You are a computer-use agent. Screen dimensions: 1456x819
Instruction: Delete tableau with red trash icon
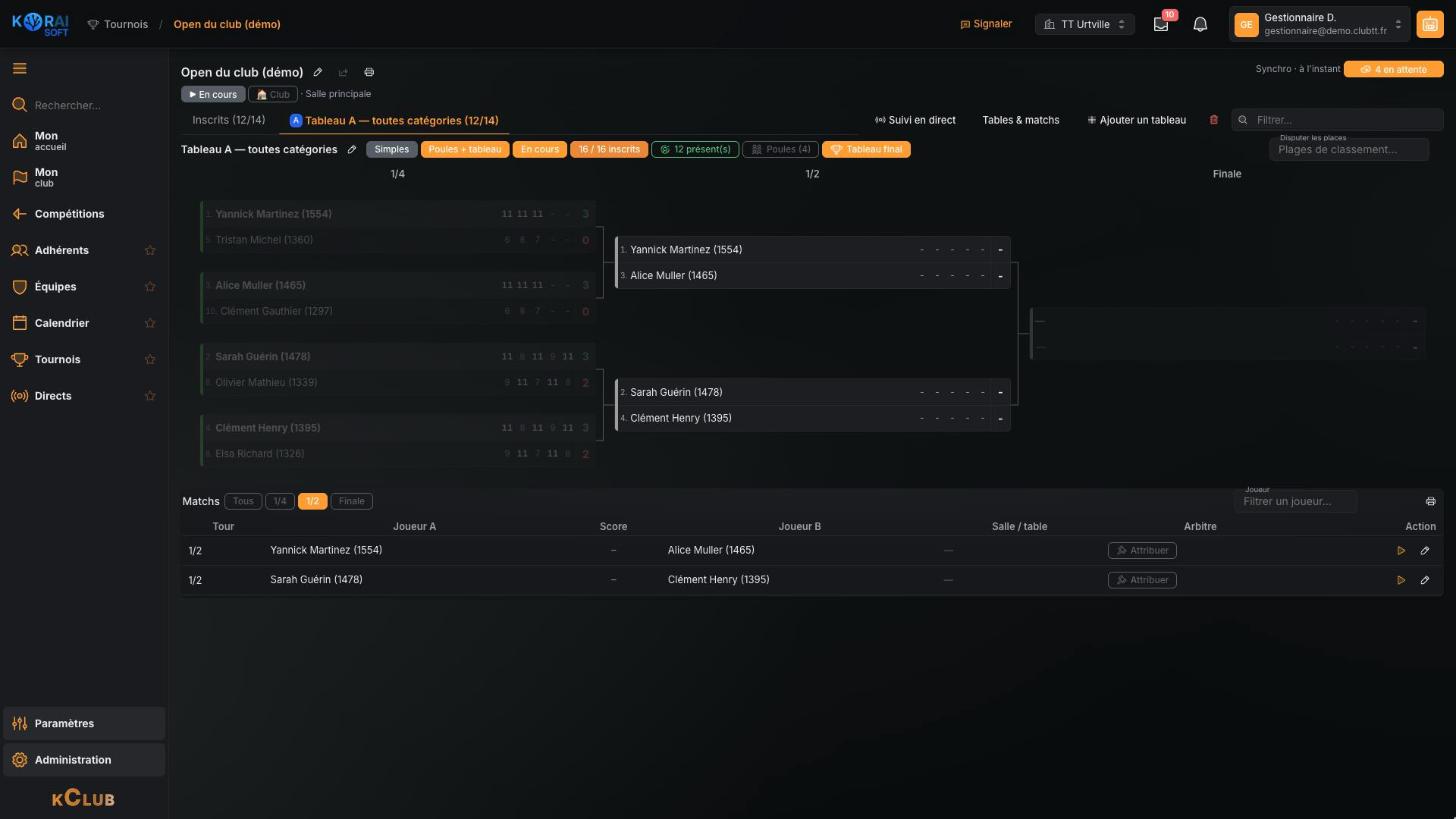1214,120
